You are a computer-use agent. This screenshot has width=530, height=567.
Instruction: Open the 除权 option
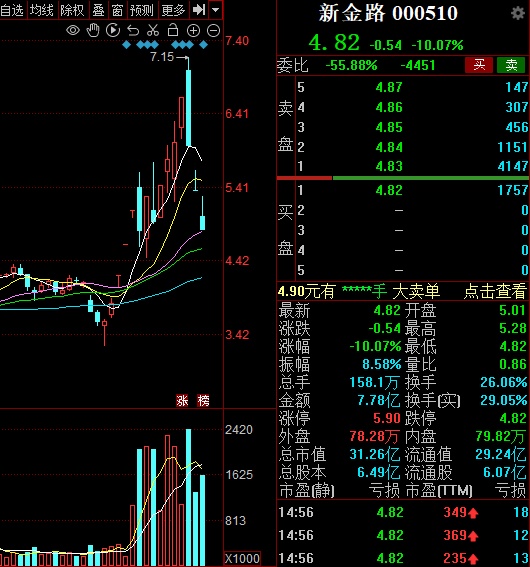coord(72,10)
